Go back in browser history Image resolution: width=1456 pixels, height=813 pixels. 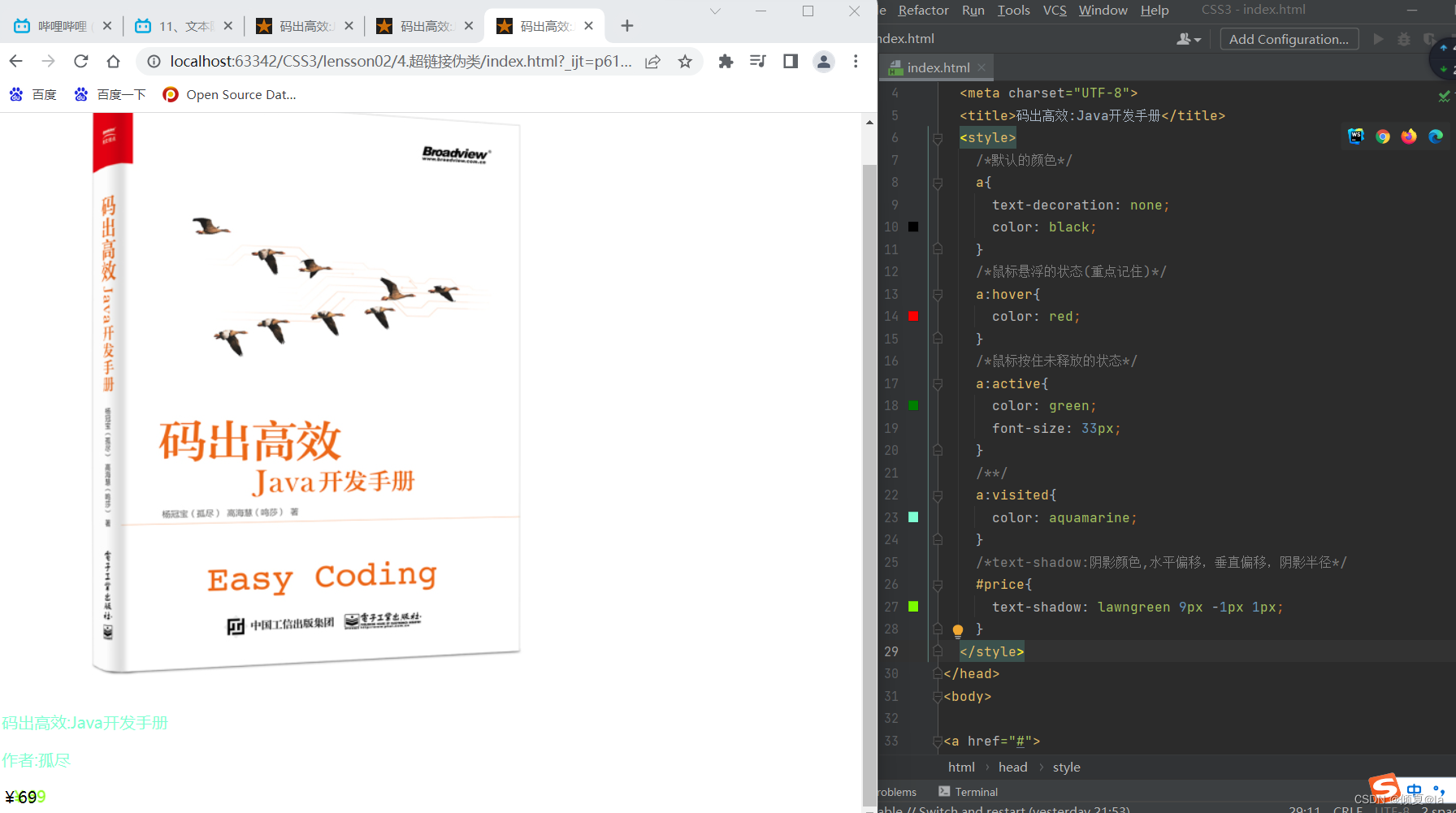pyautogui.click(x=16, y=62)
